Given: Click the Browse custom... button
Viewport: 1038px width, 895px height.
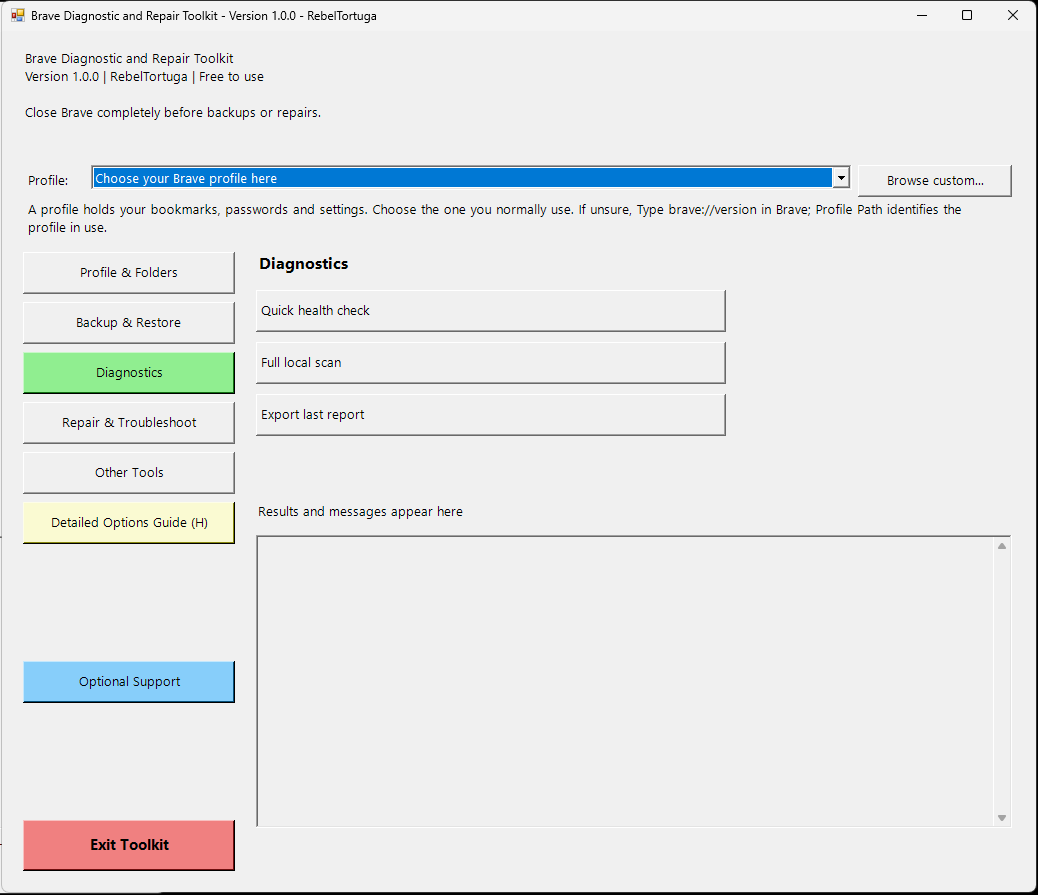Looking at the screenshot, I should [x=935, y=180].
